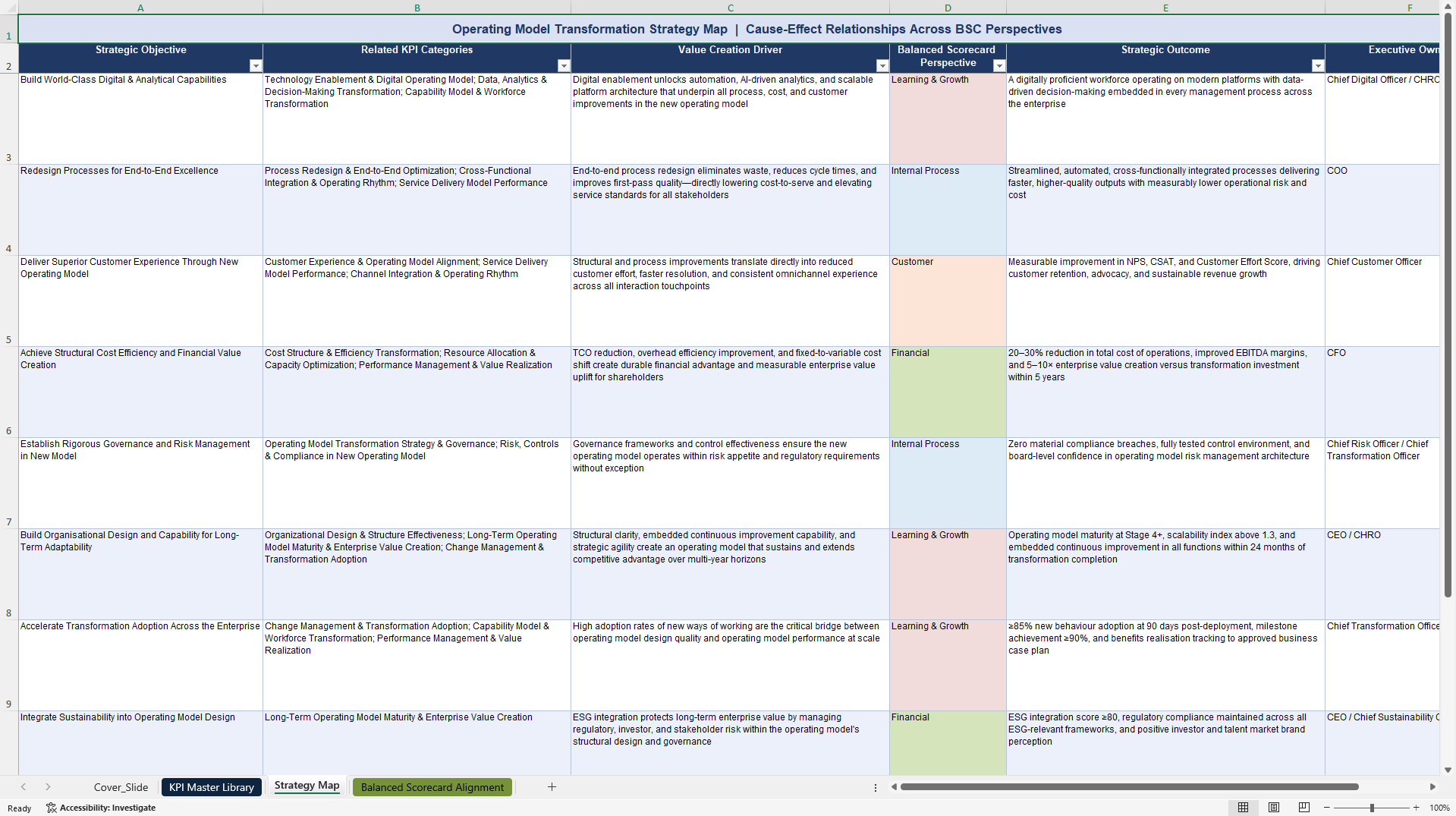This screenshot has width=1456, height=816.
Task: Click the horizontal scrollbar thumb
Action: tap(1129, 787)
